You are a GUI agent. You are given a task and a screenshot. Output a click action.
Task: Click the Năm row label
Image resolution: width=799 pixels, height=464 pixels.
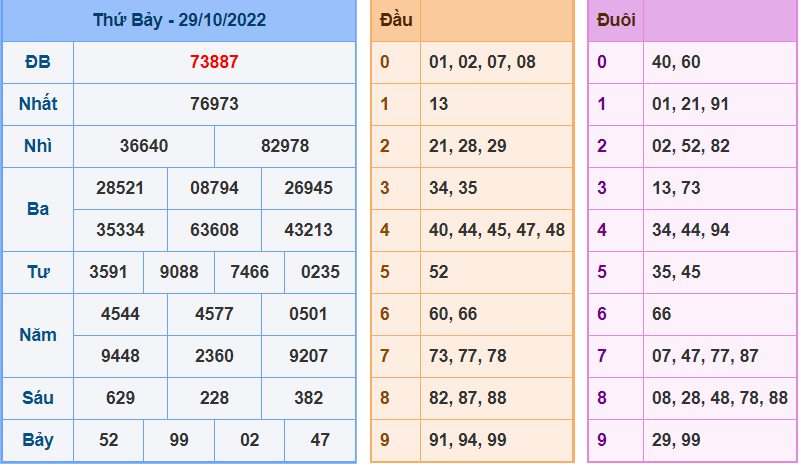click(x=38, y=335)
